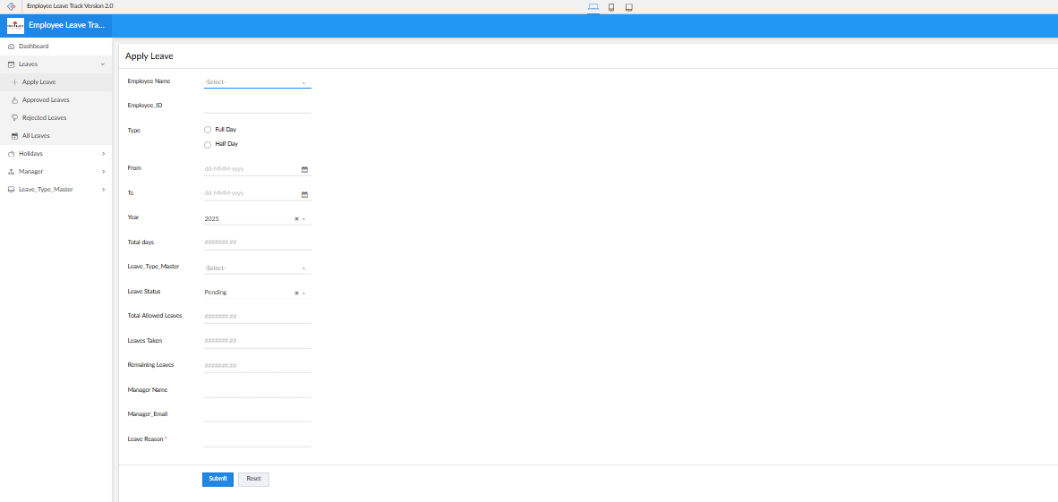
Task: Select the Full Day radio button
Action: click(208, 130)
